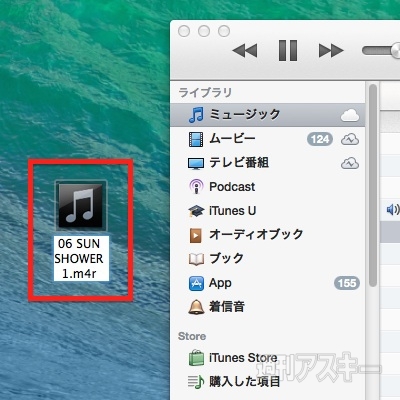Close the iTunes window

[x=184, y=31]
